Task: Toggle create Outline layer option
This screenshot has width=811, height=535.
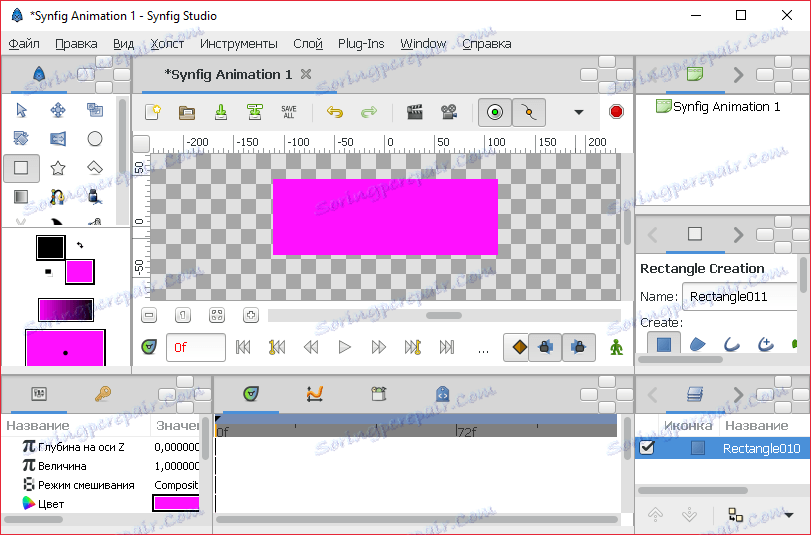Action: click(731, 344)
